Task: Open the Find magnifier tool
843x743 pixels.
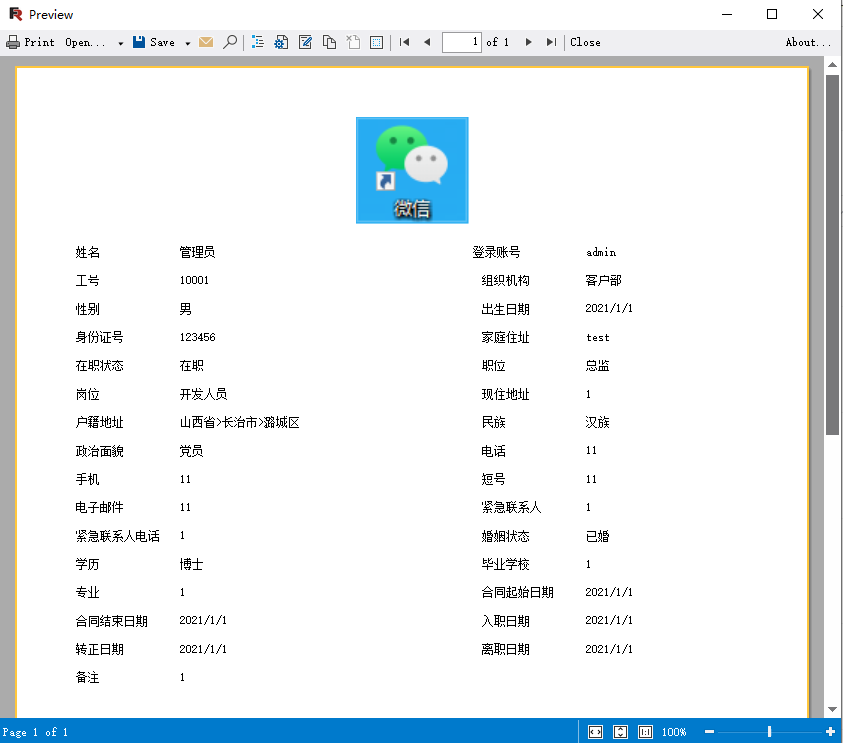Action: point(230,42)
